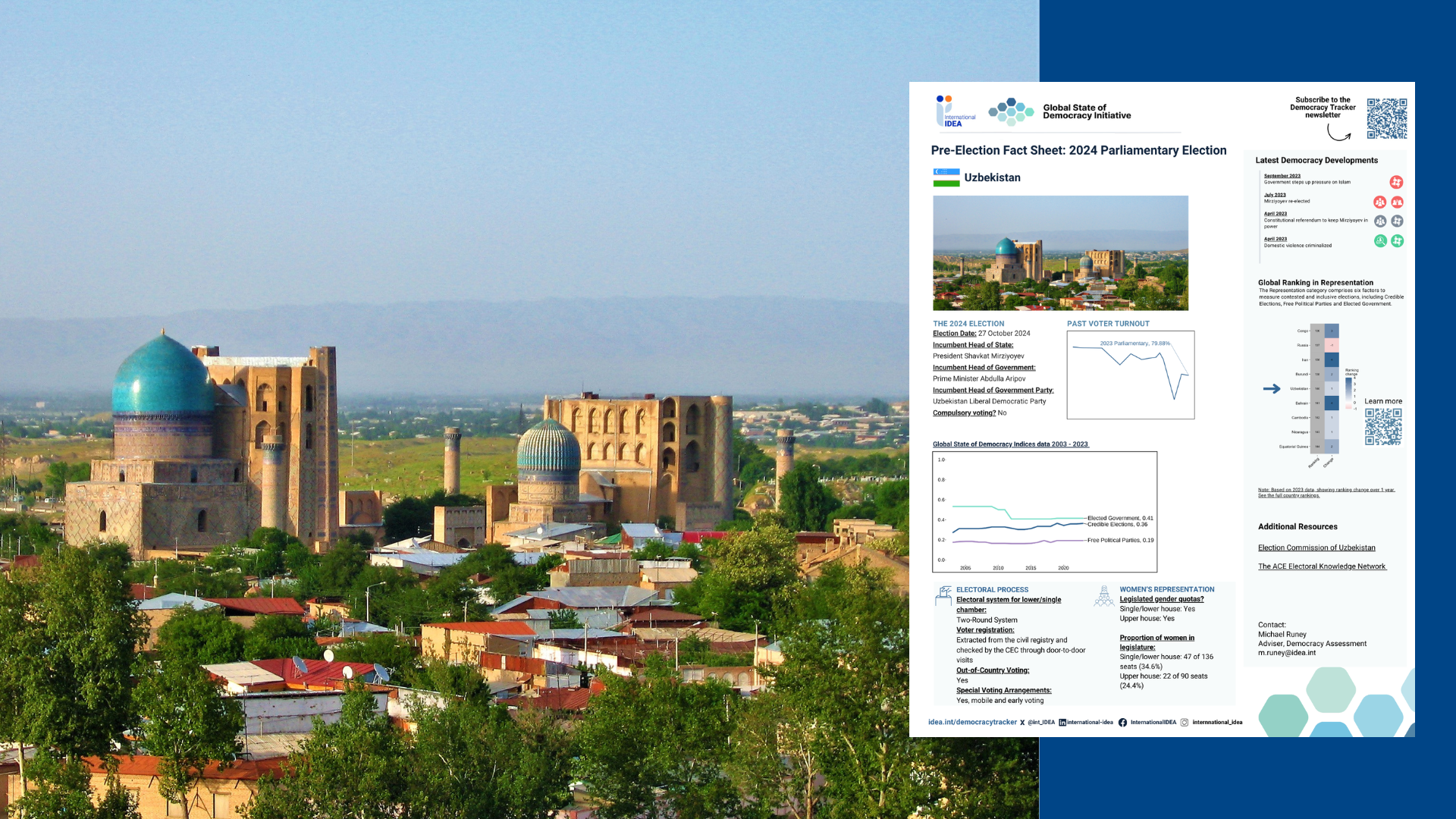Image resolution: width=1456 pixels, height=819 pixels.
Task: Click 'ELECTORAL PROCESS' section heading
Action: pyautogui.click(x=992, y=590)
